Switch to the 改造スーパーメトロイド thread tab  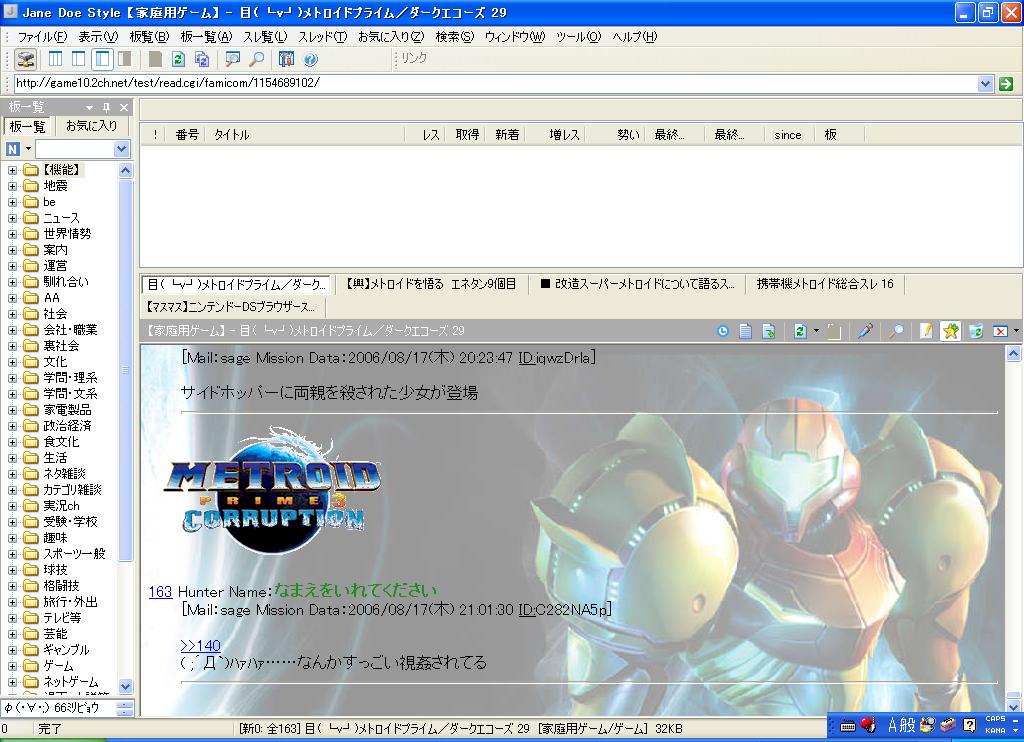tap(637, 284)
